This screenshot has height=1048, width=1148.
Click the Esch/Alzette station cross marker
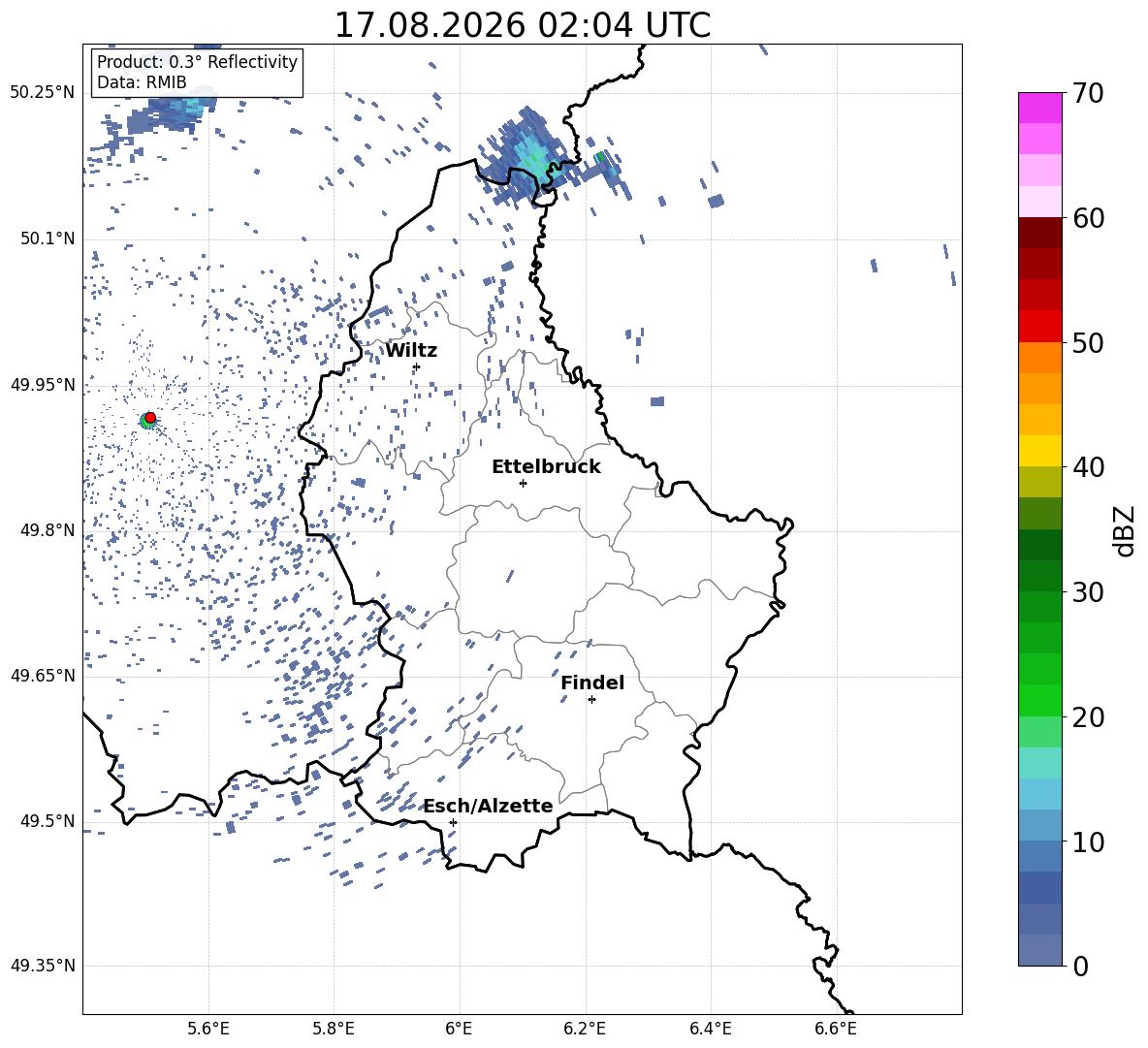(x=453, y=822)
